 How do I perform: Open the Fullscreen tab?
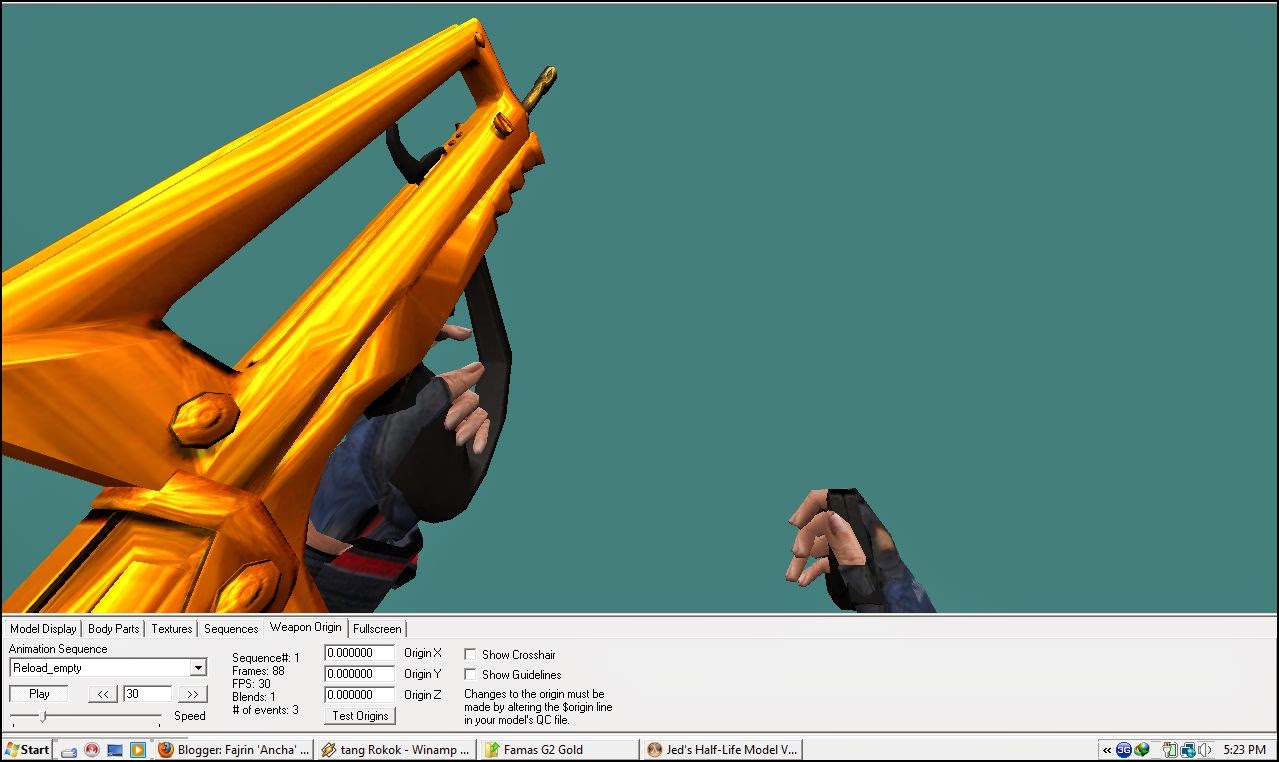(377, 629)
